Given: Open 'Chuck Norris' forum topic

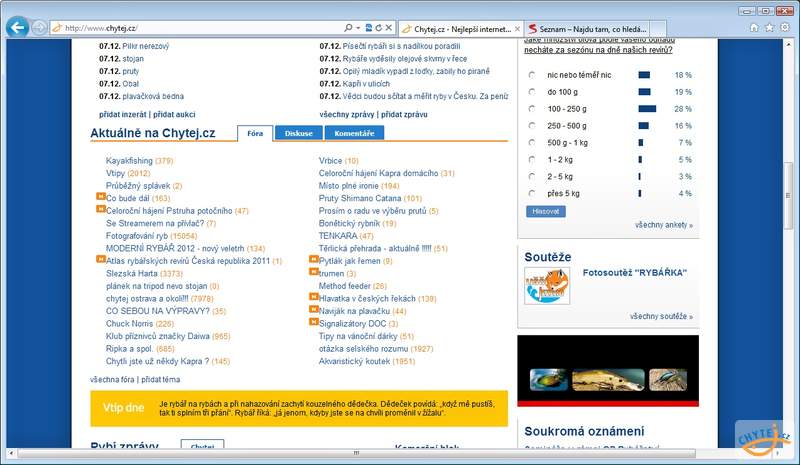Looking at the screenshot, I should coord(129,324).
